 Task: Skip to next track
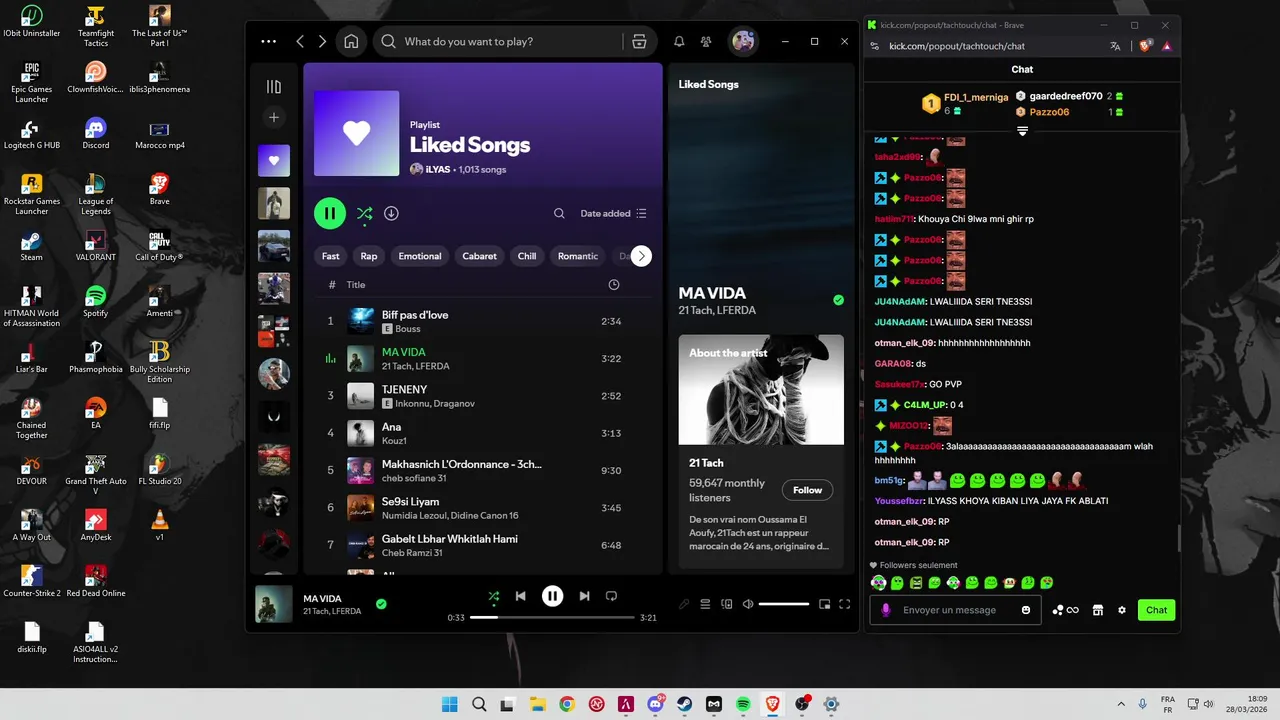(x=584, y=596)
